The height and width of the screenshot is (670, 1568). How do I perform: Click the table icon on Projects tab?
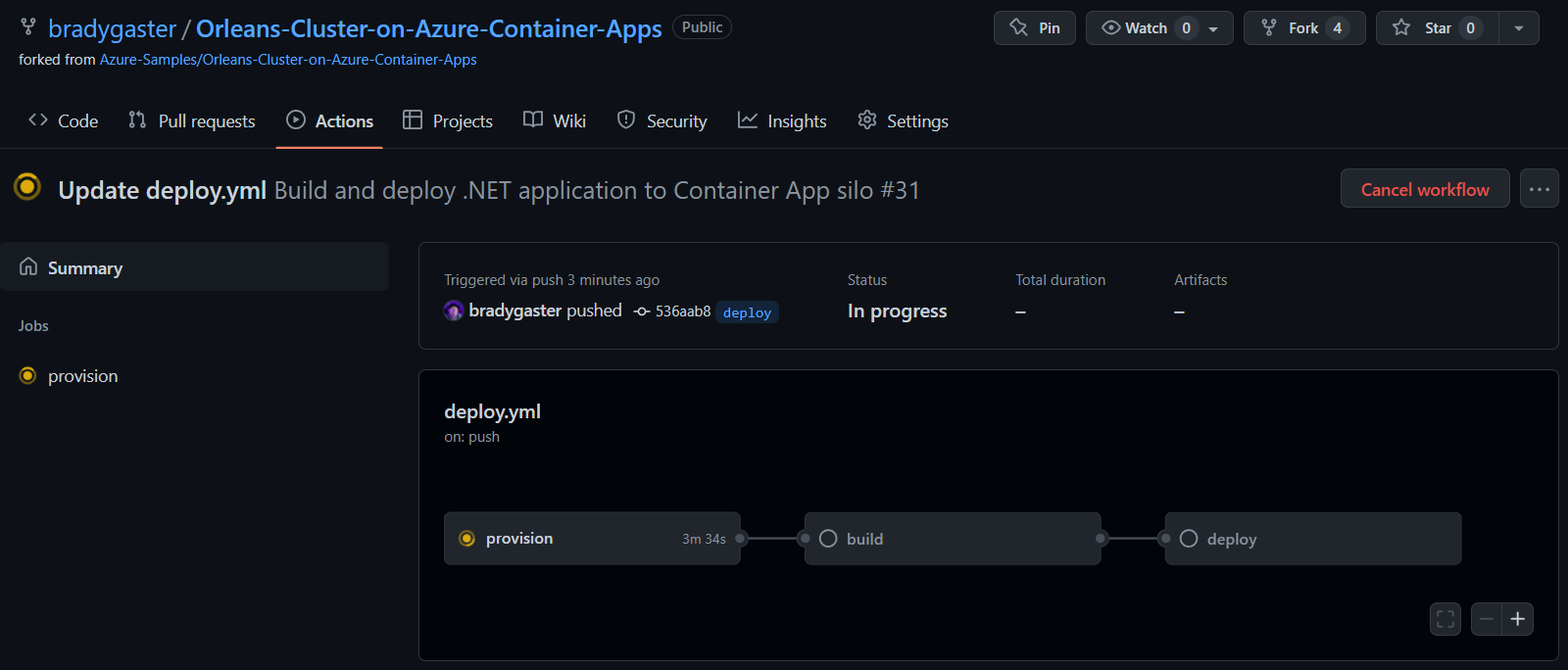[x=413, y=120]
